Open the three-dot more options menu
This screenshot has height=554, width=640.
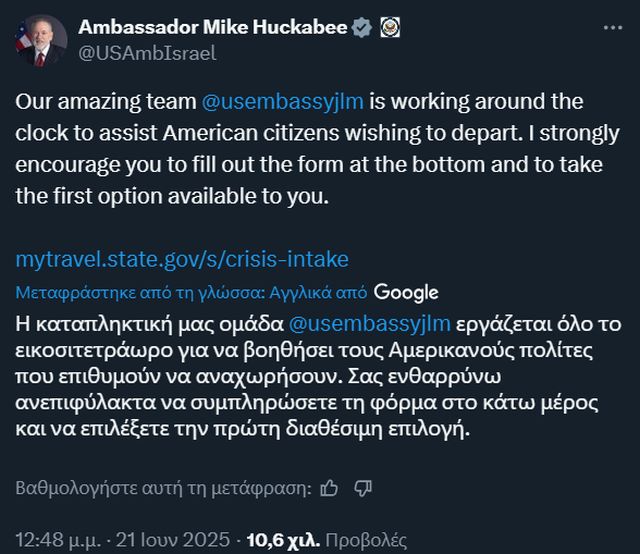pos(613,28)
